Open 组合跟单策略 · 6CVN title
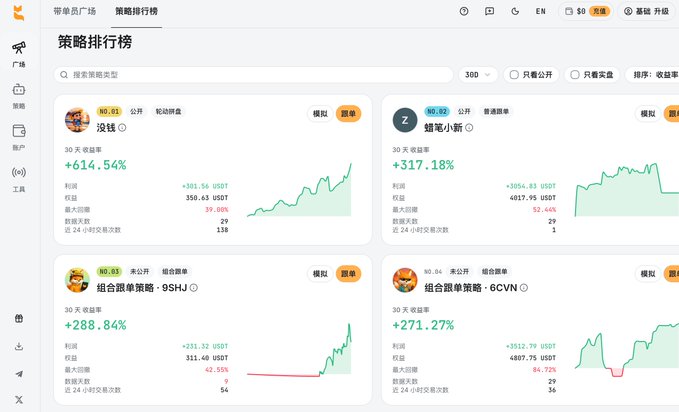The height and width of the screenshot is (412, 679). 471,288
